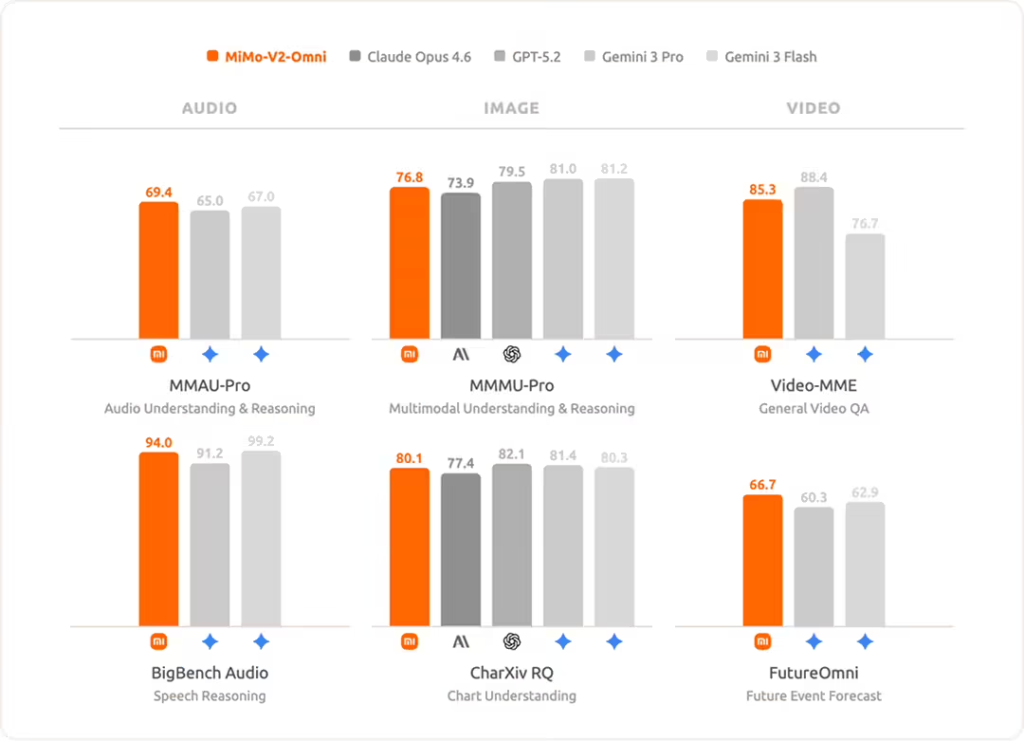The image size is (1024, 741).
Task: Click the Video-MME benchmark title
Action: pyautogui.click(x=813, y=385)
